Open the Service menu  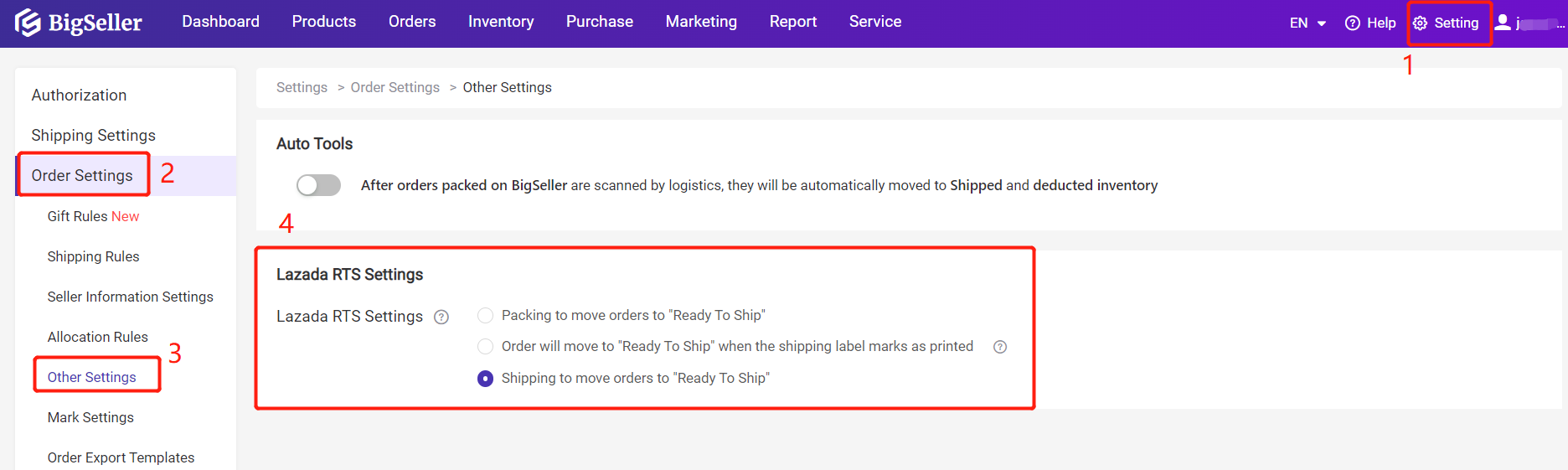click(x=875, y=22)
